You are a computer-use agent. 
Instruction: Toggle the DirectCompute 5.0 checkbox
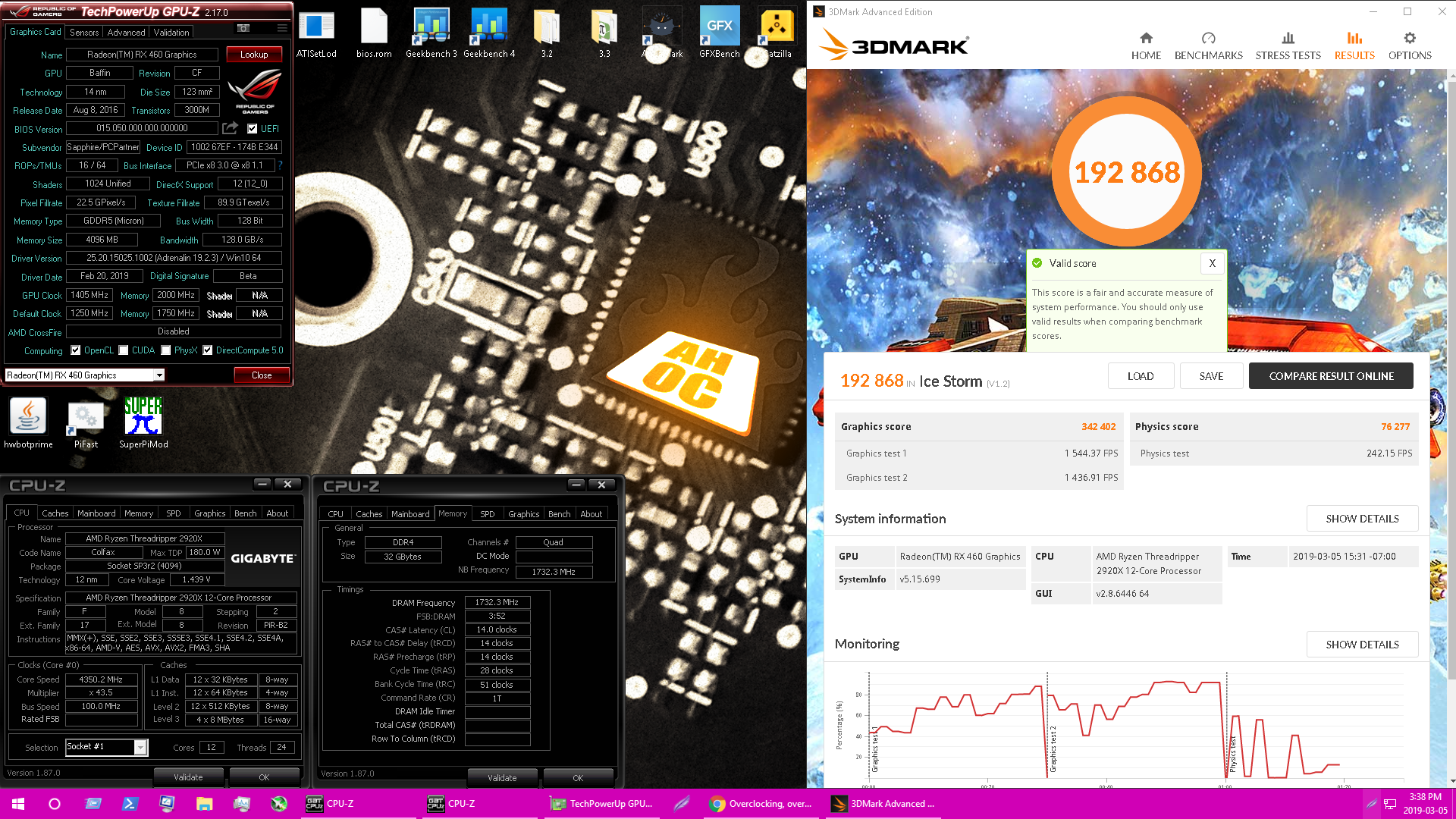(x=207, y=350)
